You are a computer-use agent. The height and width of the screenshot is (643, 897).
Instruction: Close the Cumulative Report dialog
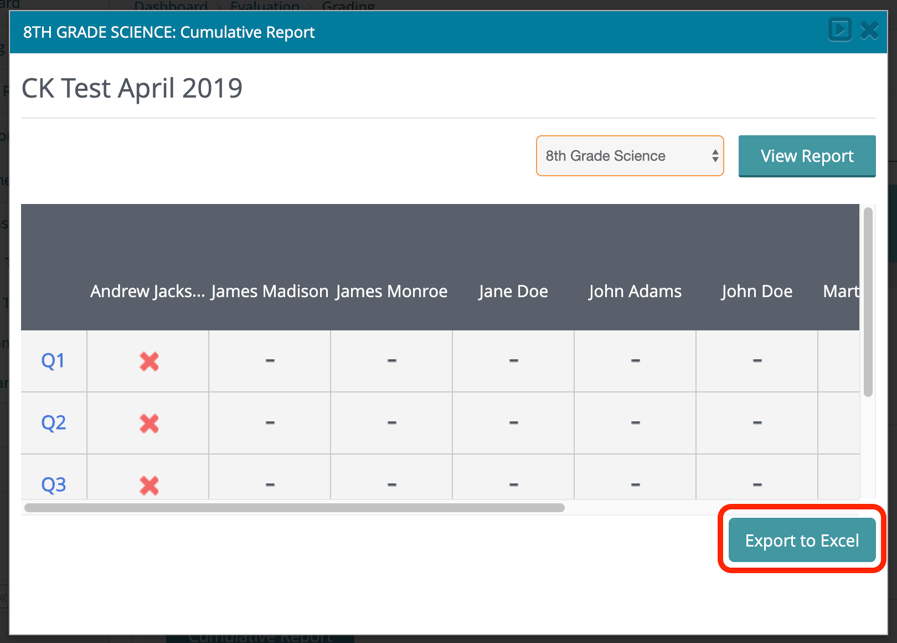[870, 30]
